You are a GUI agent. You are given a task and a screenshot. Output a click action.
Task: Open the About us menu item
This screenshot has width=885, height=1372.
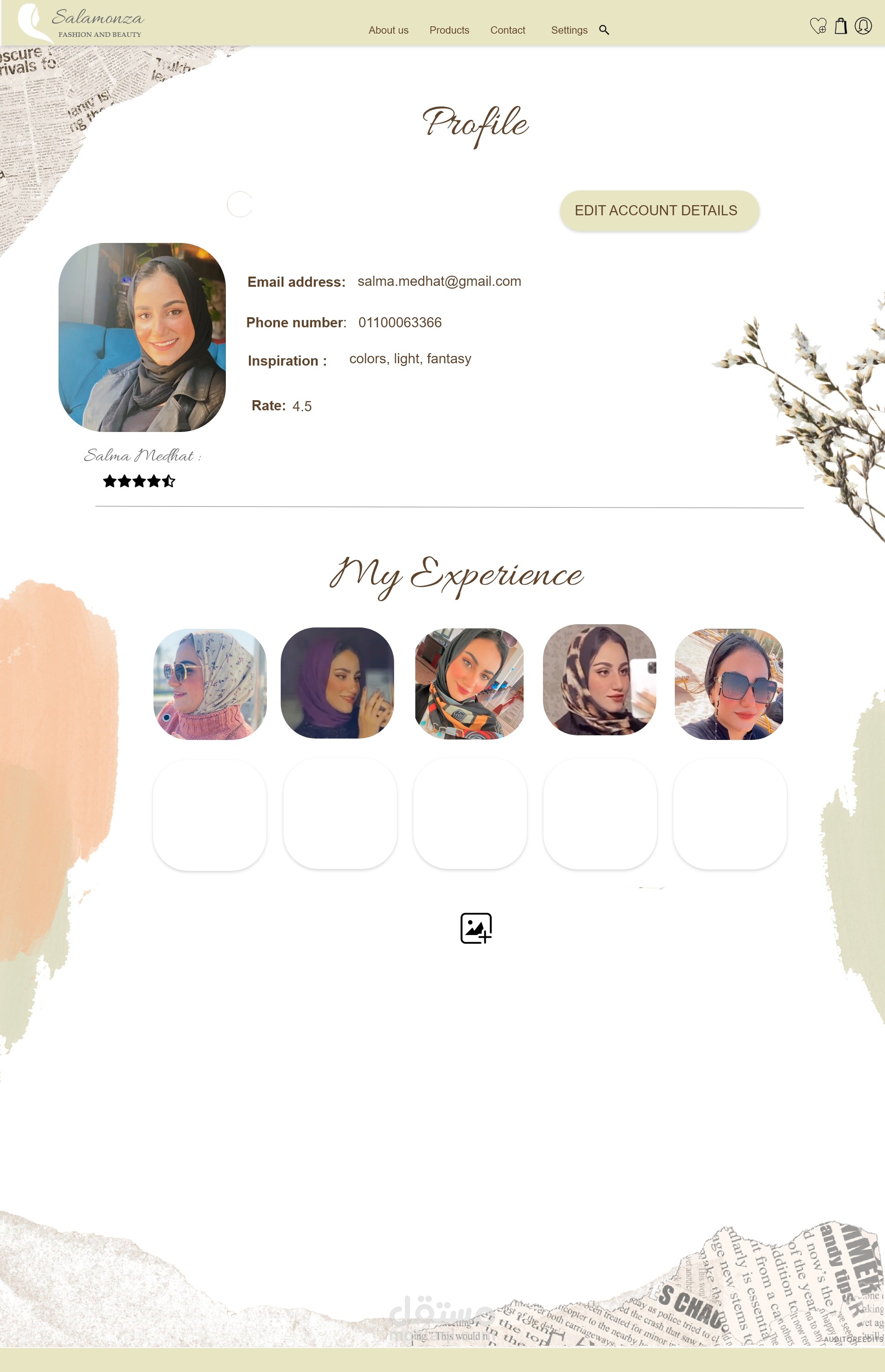click(x=389, y=30)
